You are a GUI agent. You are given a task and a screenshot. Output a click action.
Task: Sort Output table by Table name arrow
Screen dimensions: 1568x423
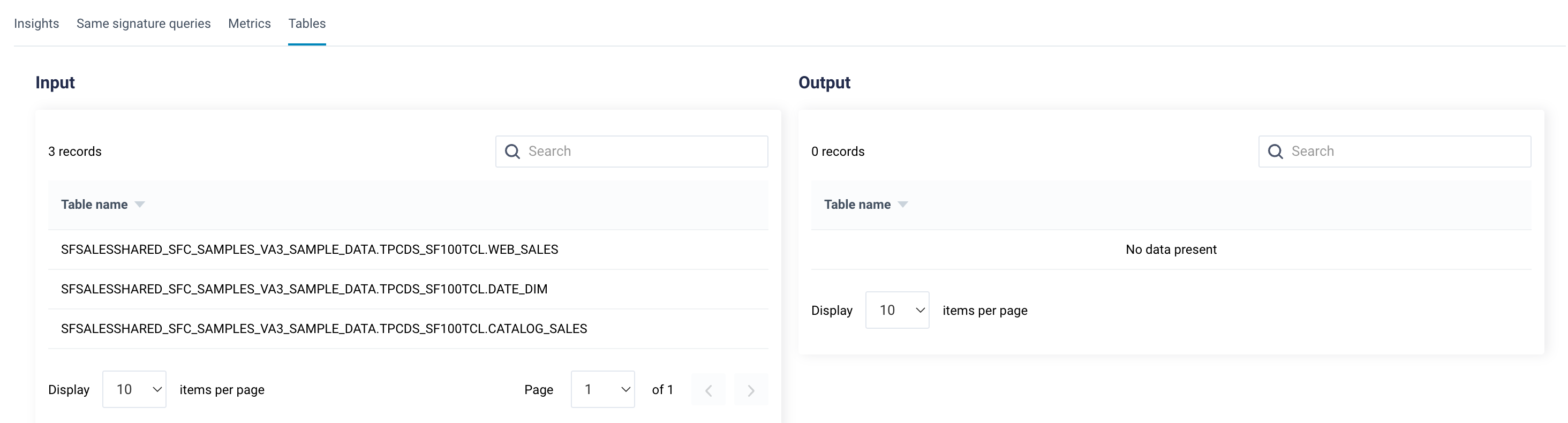point(903,205)
